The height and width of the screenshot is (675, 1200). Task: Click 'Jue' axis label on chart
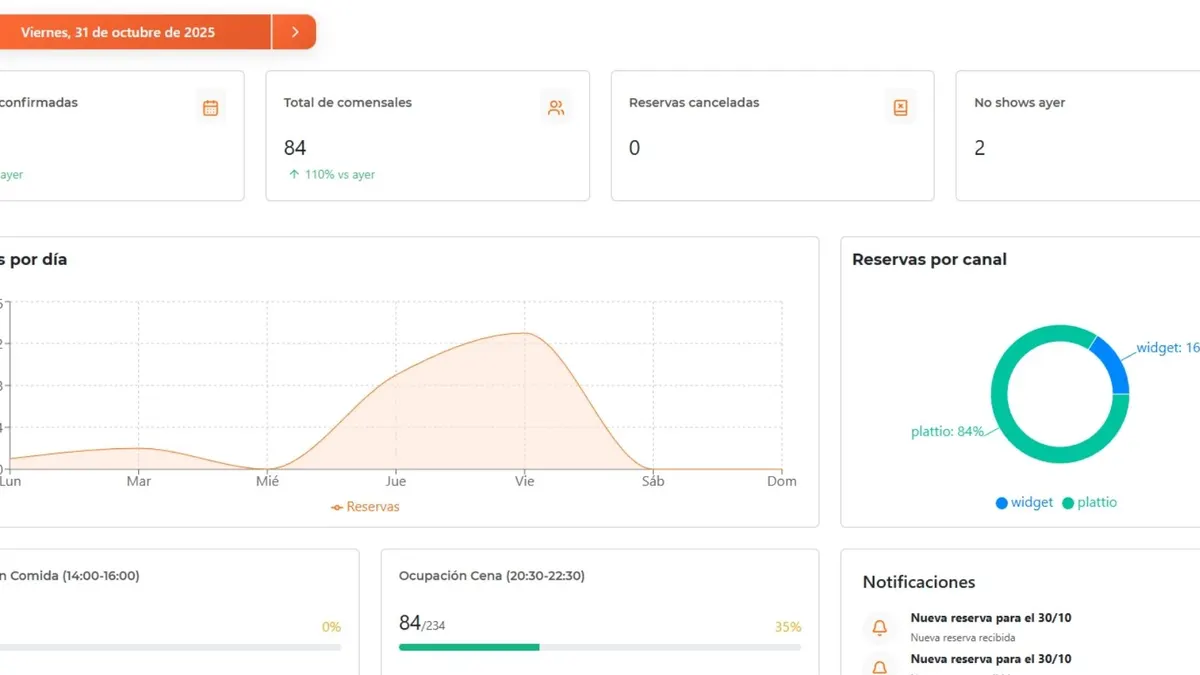[x=396, y=482]
